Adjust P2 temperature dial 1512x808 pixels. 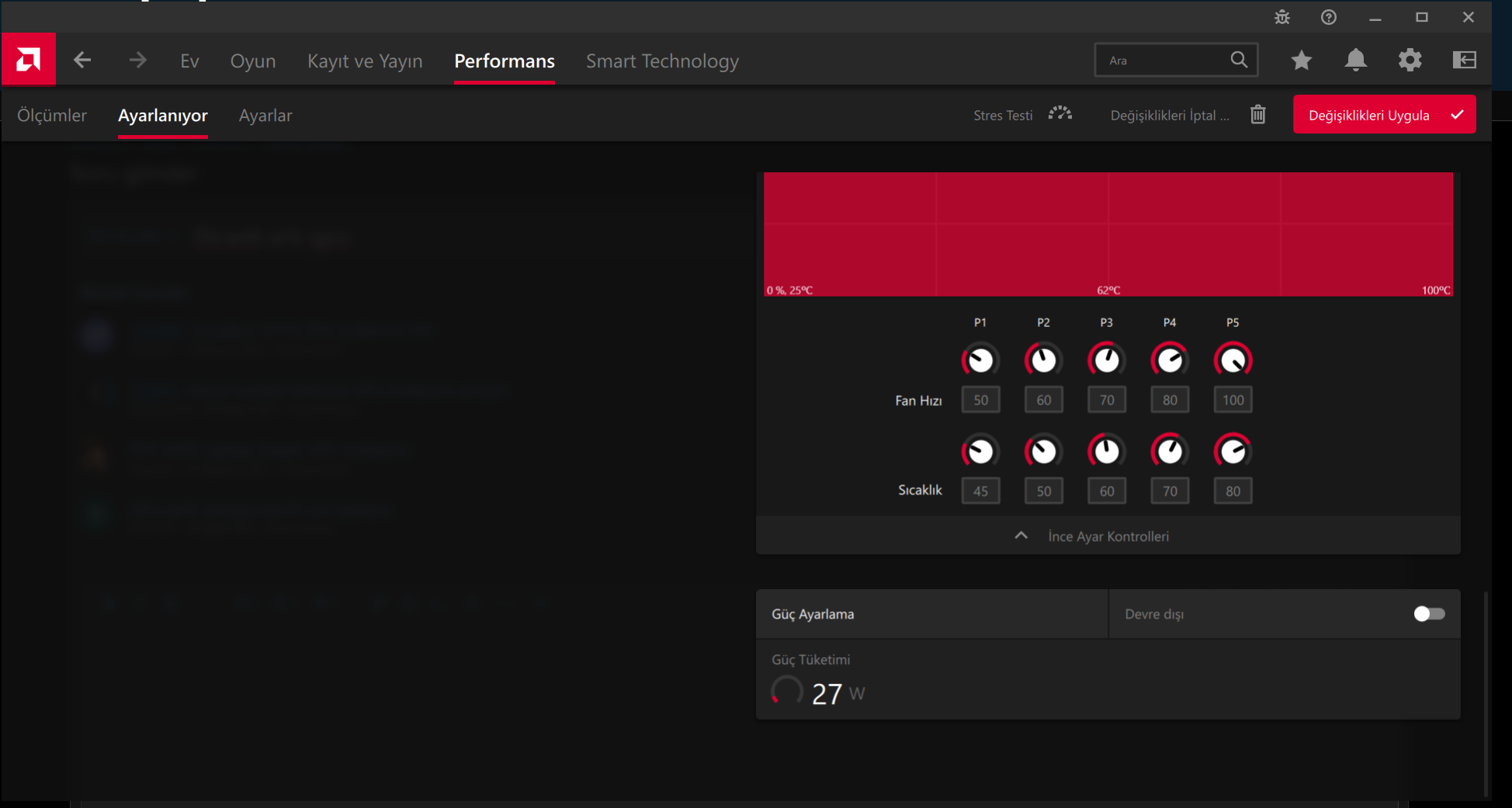pyautogui.click(x=1043, y=451)
